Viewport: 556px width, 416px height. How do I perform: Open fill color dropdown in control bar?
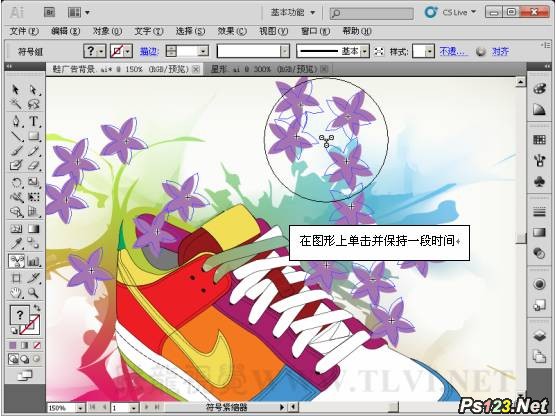[102, 52]
